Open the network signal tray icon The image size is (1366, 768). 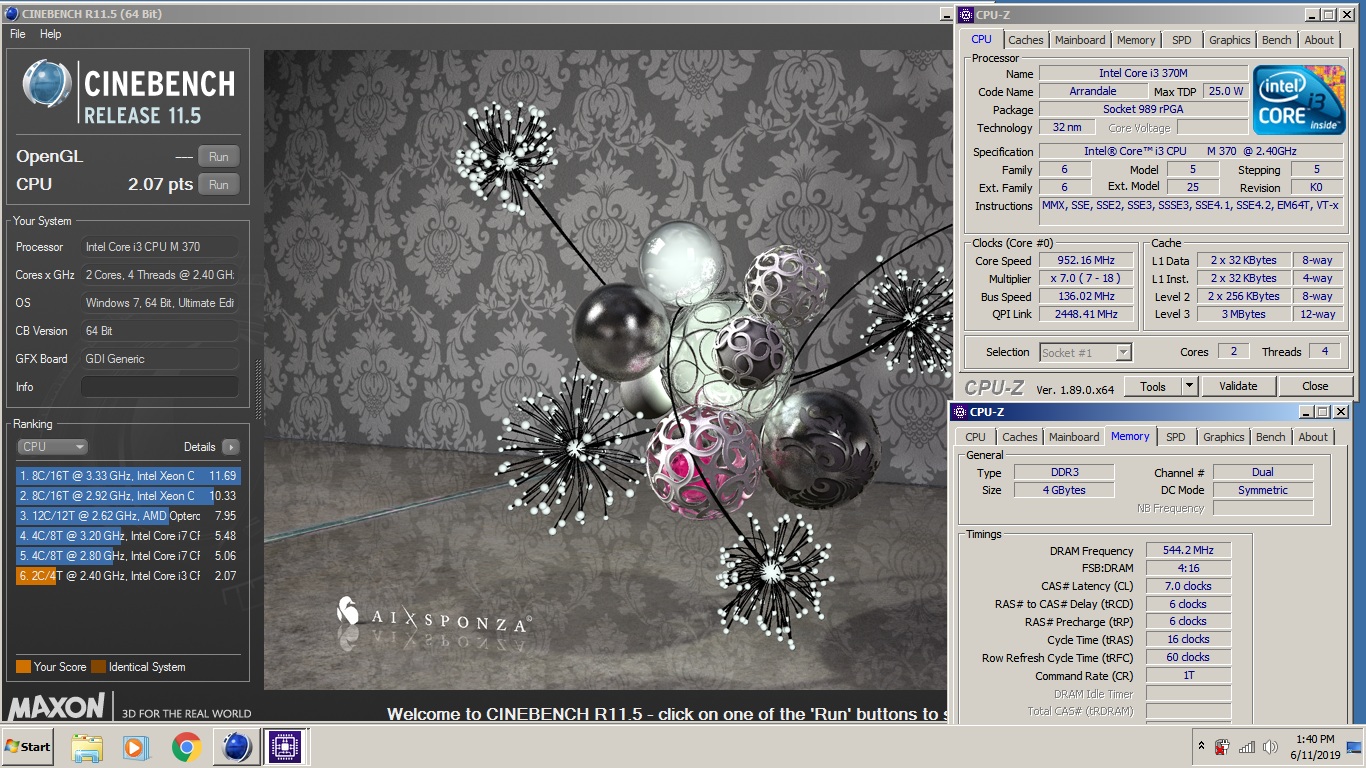click(1246, 747)
